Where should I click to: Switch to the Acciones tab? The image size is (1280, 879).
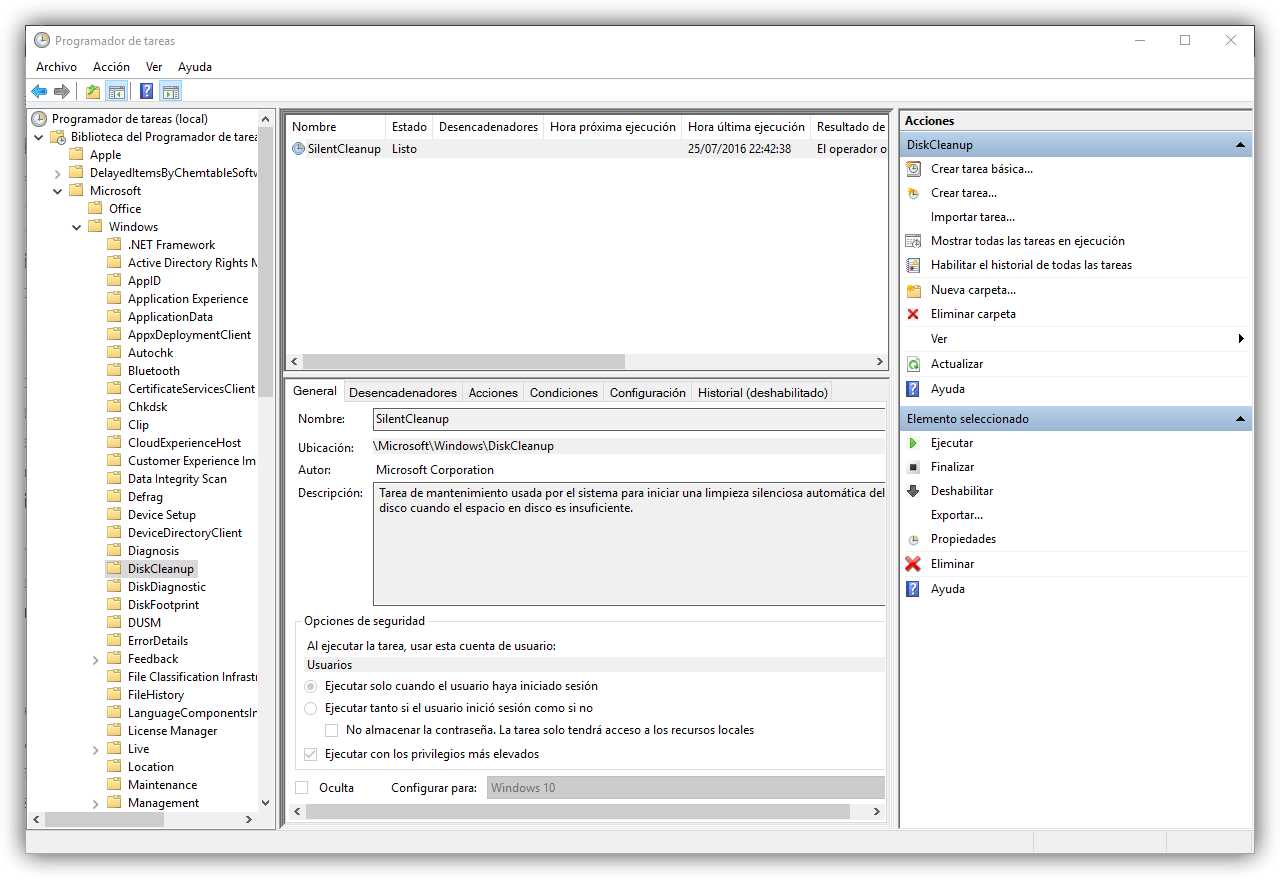pos(493,393)
